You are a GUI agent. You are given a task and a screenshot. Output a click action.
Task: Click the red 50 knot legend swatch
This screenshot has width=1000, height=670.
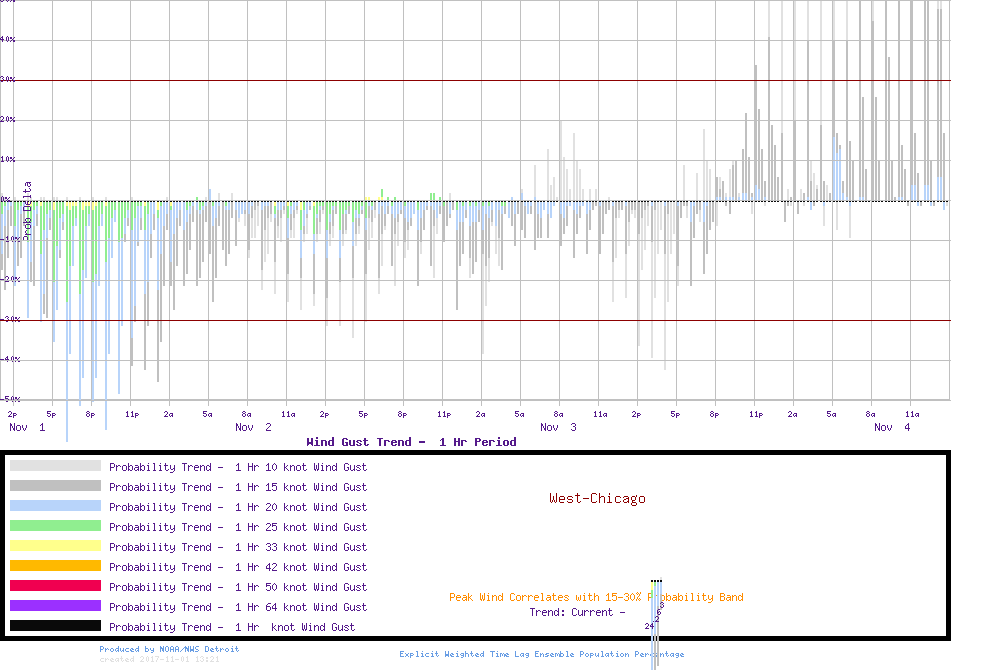pos(55,586)
